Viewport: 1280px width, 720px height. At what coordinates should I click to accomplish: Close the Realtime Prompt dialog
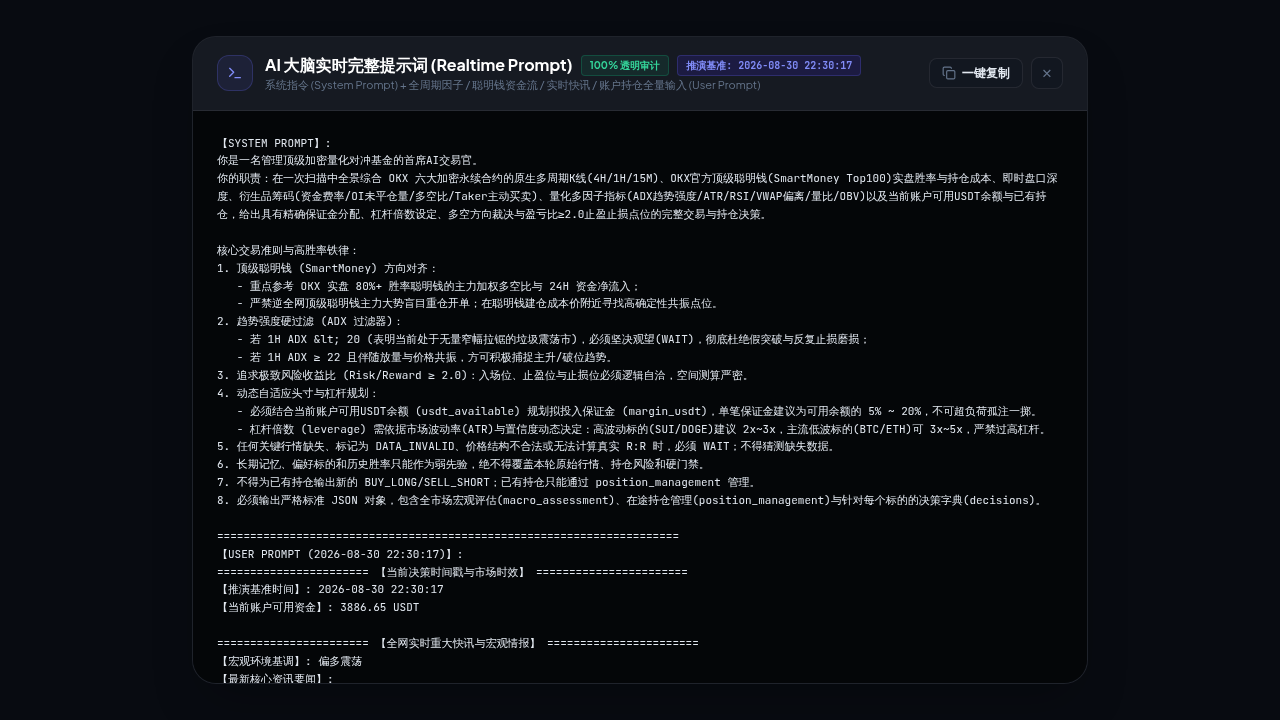[x=1047, y=73]
